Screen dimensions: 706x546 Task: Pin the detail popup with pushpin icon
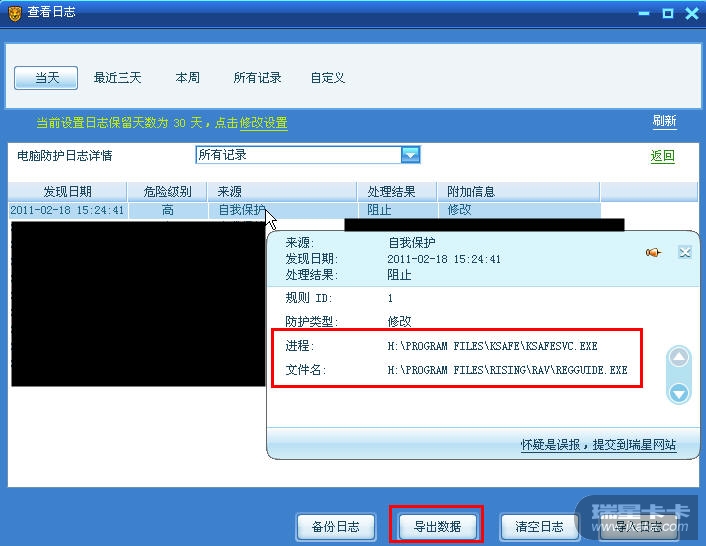[653, 253]
